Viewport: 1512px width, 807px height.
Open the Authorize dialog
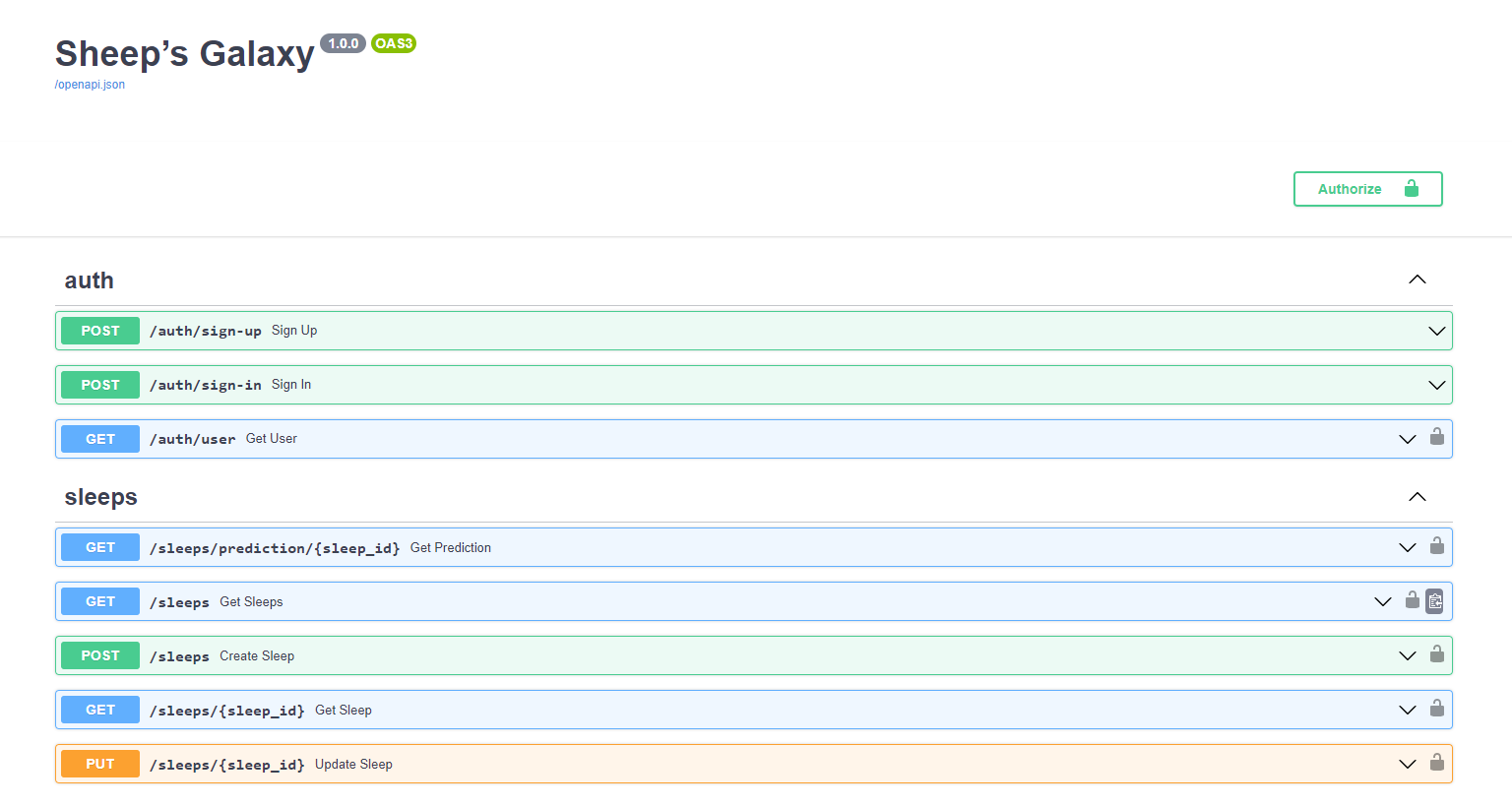(x=1366, y=189)
